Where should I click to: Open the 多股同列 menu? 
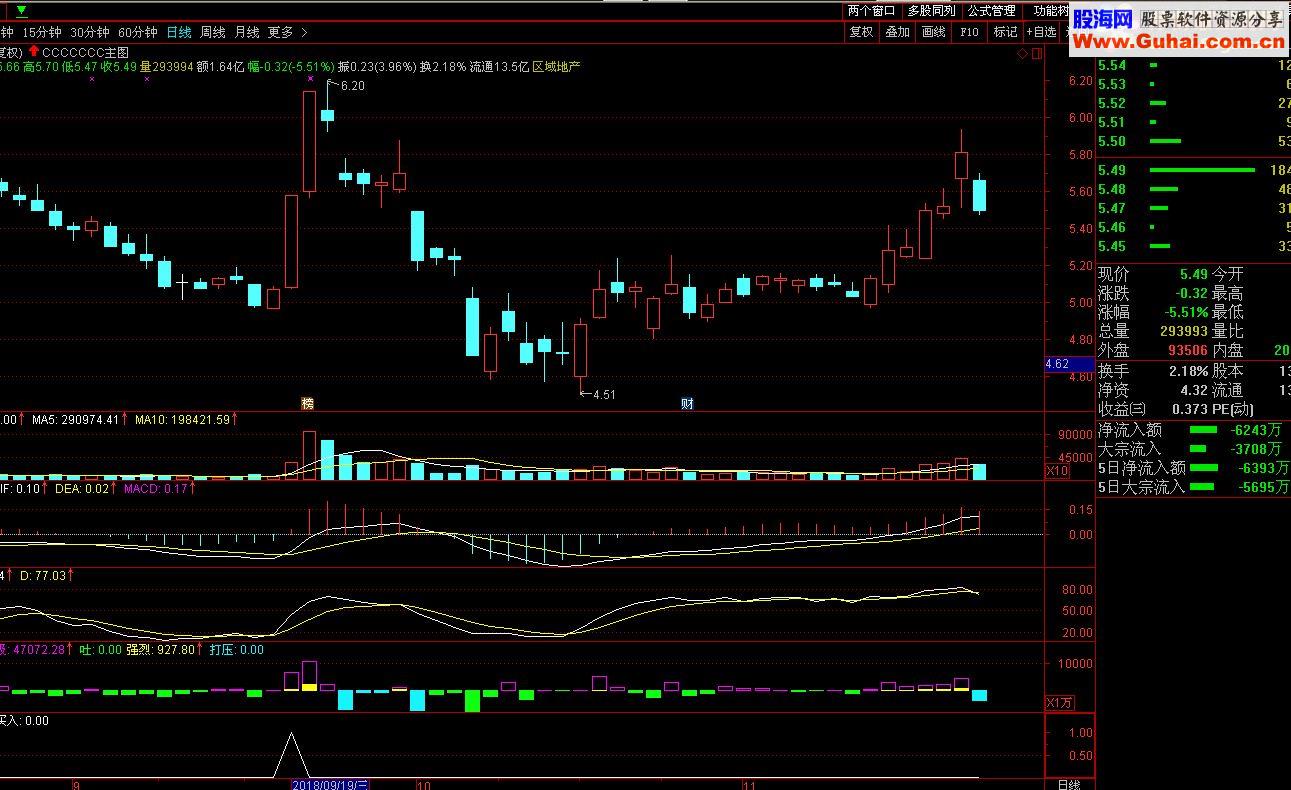coord(931,11)
